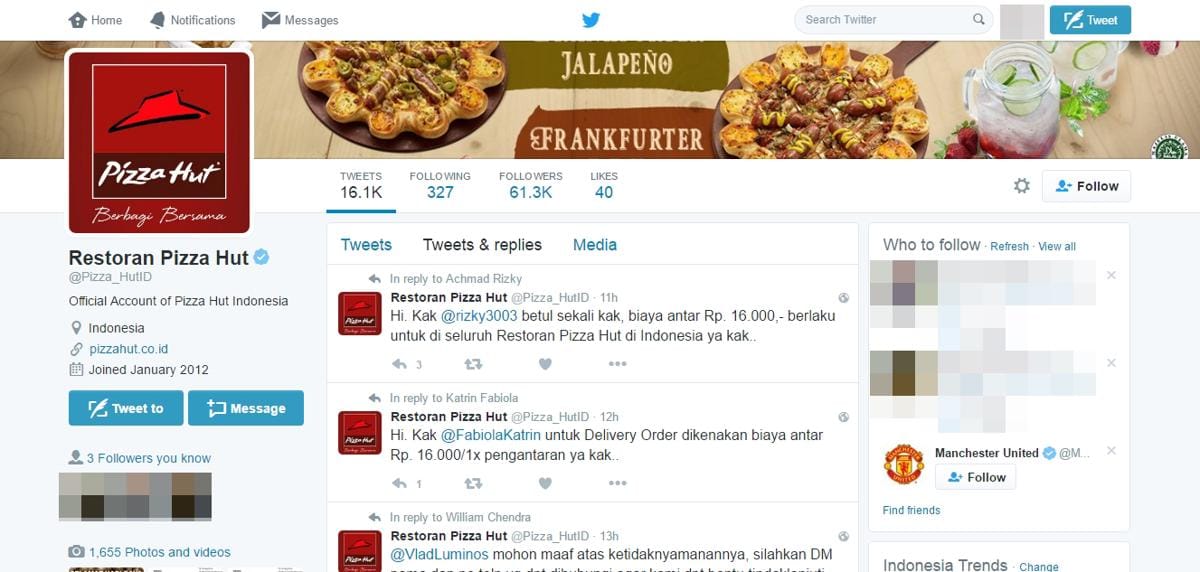Open more options on Katrin Fabiola reply
The width and height of the screenshot is (1200, 572).
coord(617,483)
